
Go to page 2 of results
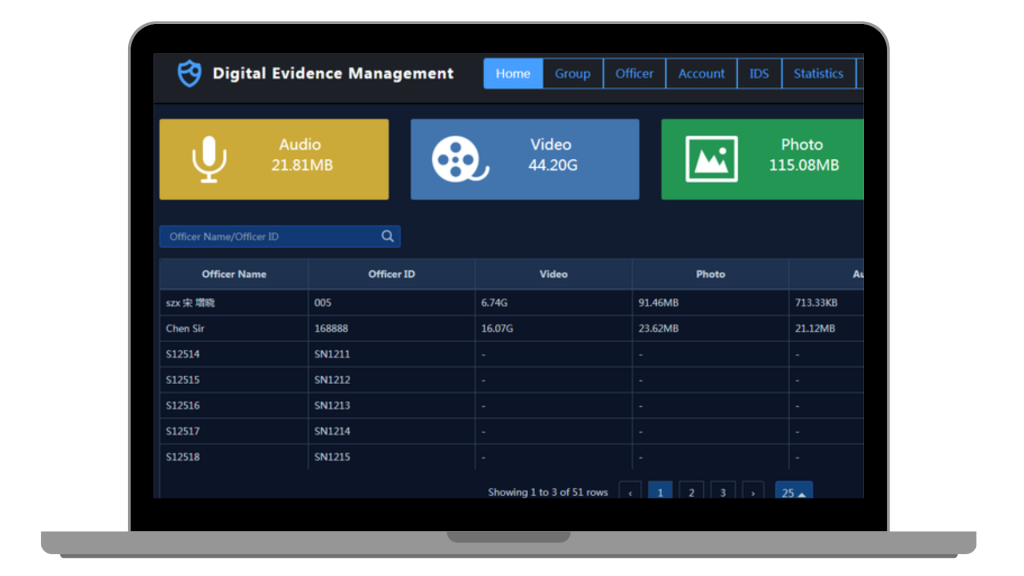(691, 493)
